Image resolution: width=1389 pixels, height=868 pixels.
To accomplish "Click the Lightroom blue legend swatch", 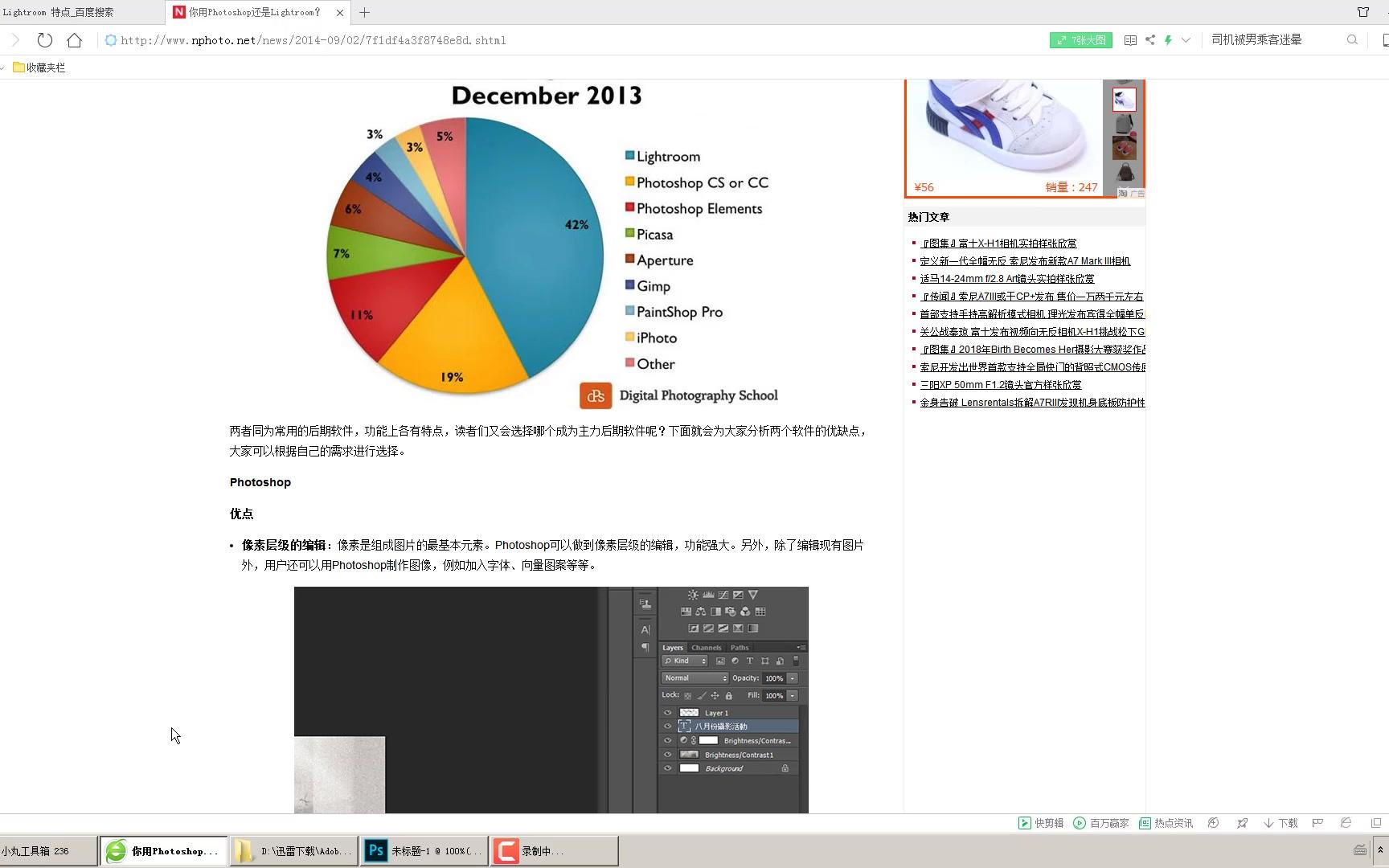I will 630,155.
